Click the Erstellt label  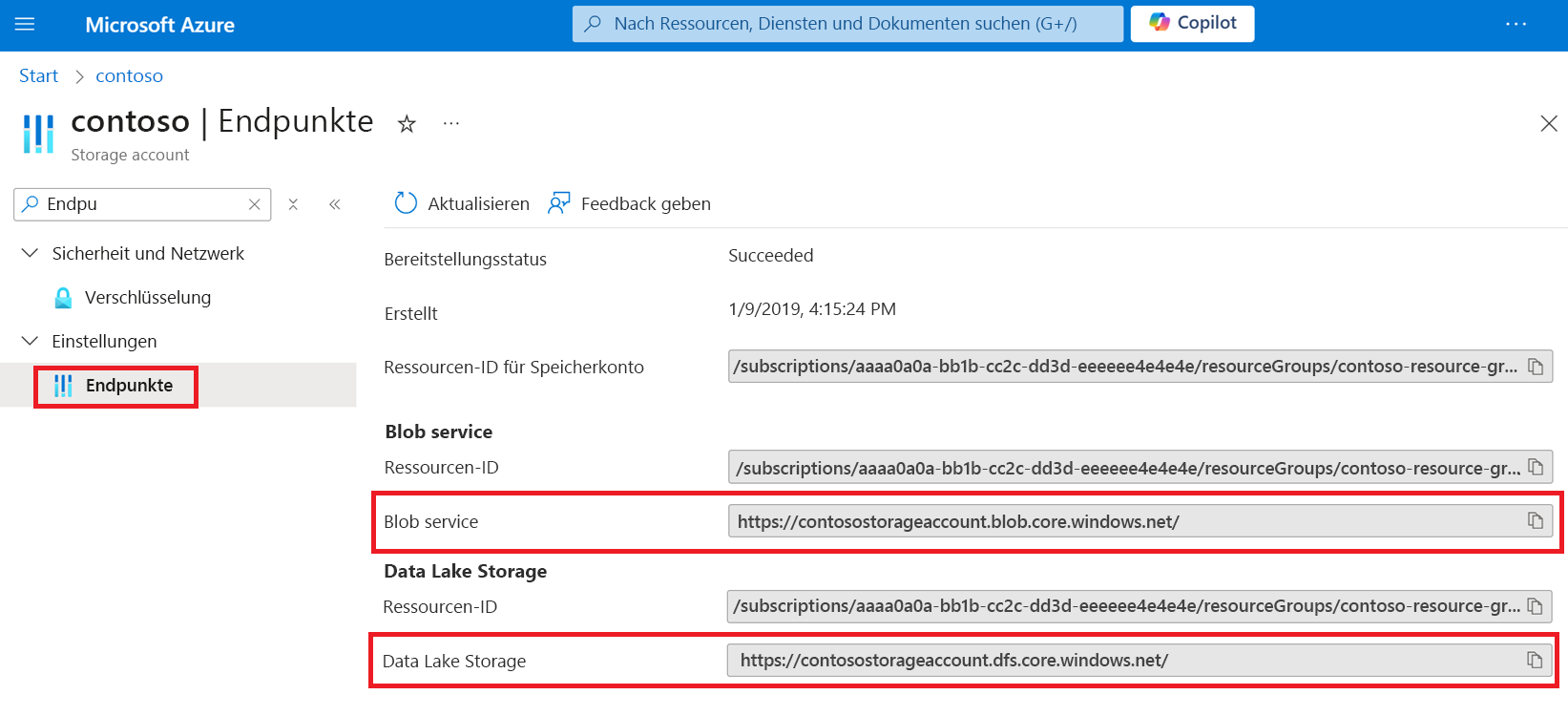point(411,314)
